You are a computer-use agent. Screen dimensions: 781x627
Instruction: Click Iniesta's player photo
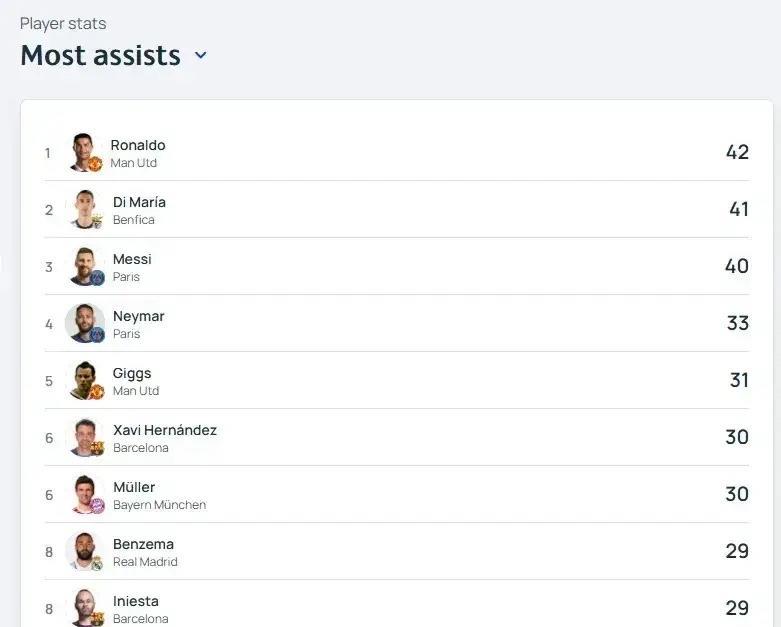pos(85,607)
